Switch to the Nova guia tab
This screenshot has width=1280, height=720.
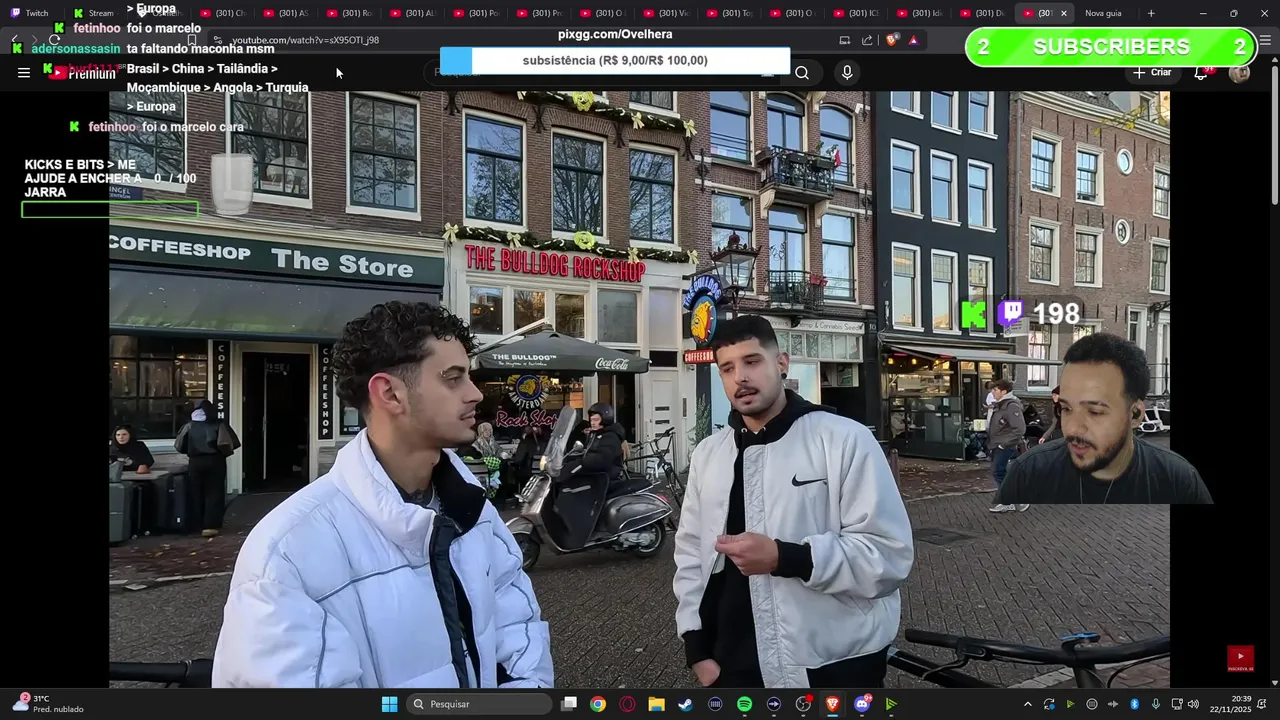1103,13
